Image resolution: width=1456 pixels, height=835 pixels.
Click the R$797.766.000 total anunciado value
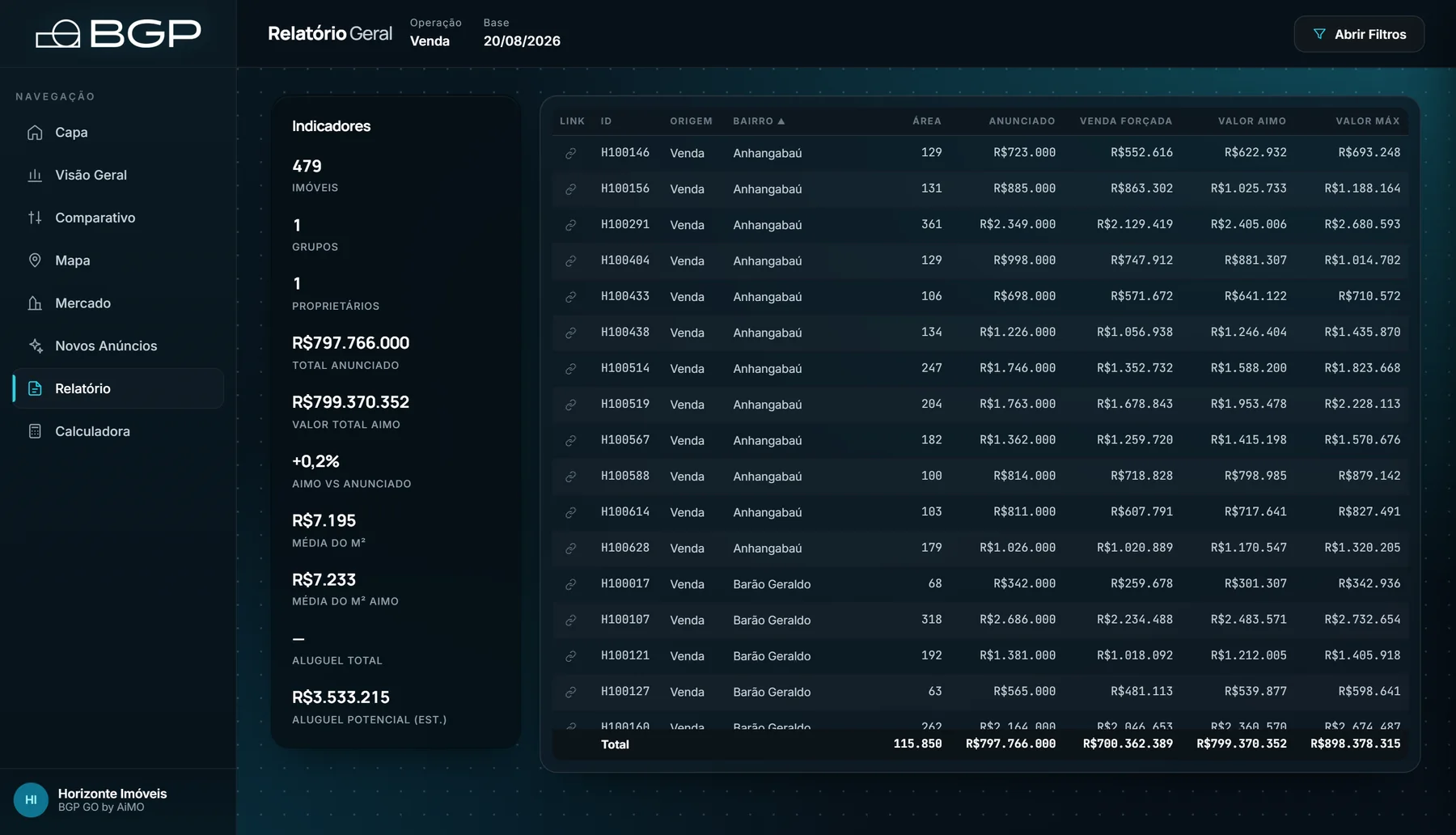[x=350, y=343]
